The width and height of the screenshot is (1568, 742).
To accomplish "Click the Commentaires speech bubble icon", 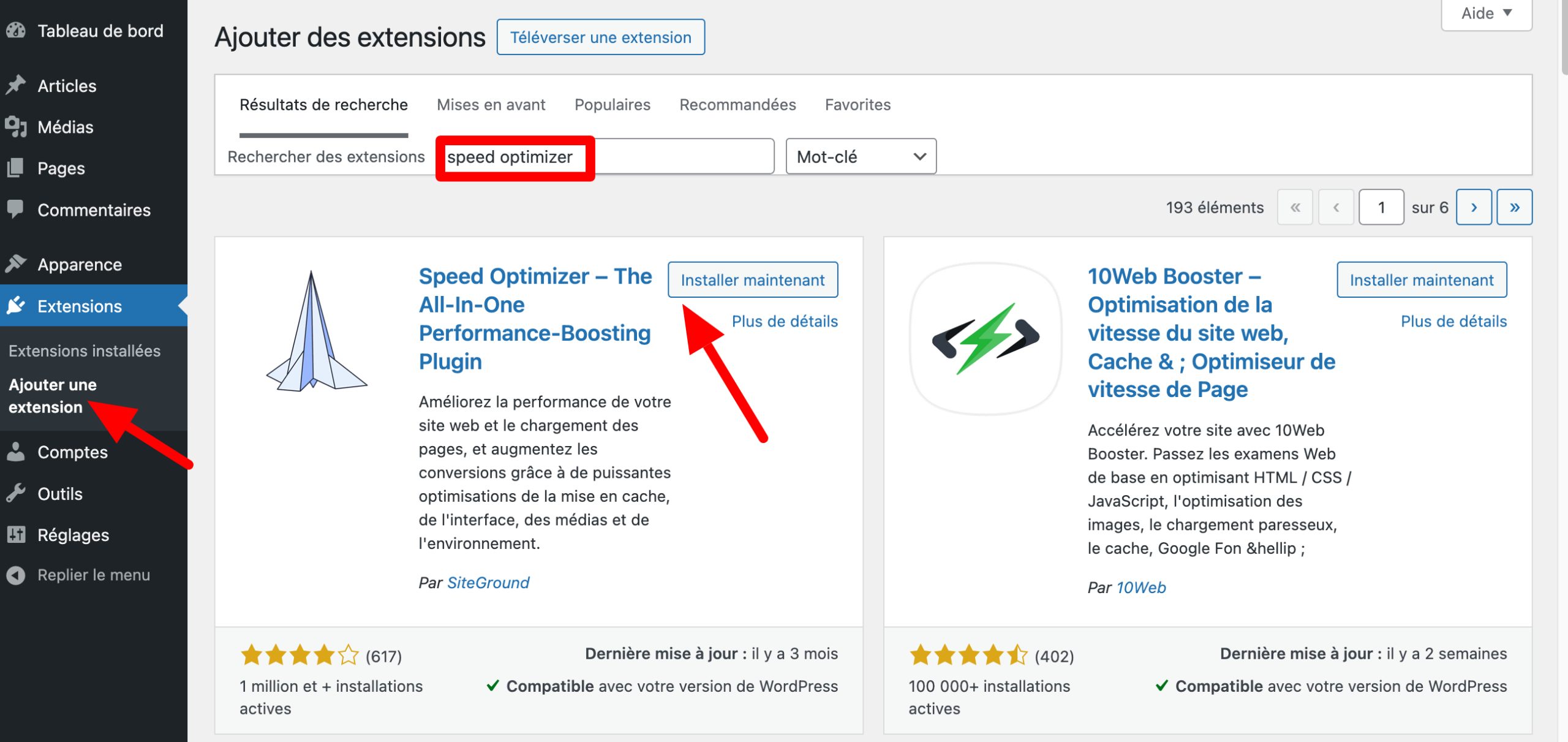I will [16, 210].
